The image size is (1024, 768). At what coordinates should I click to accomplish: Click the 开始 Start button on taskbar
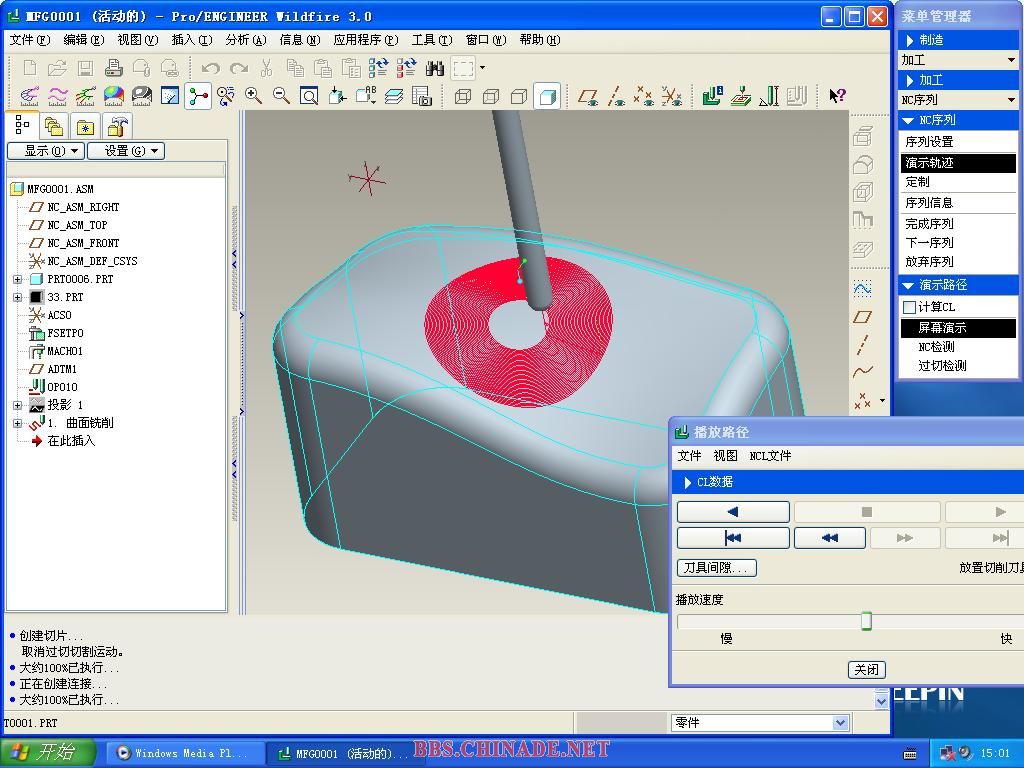47,753
